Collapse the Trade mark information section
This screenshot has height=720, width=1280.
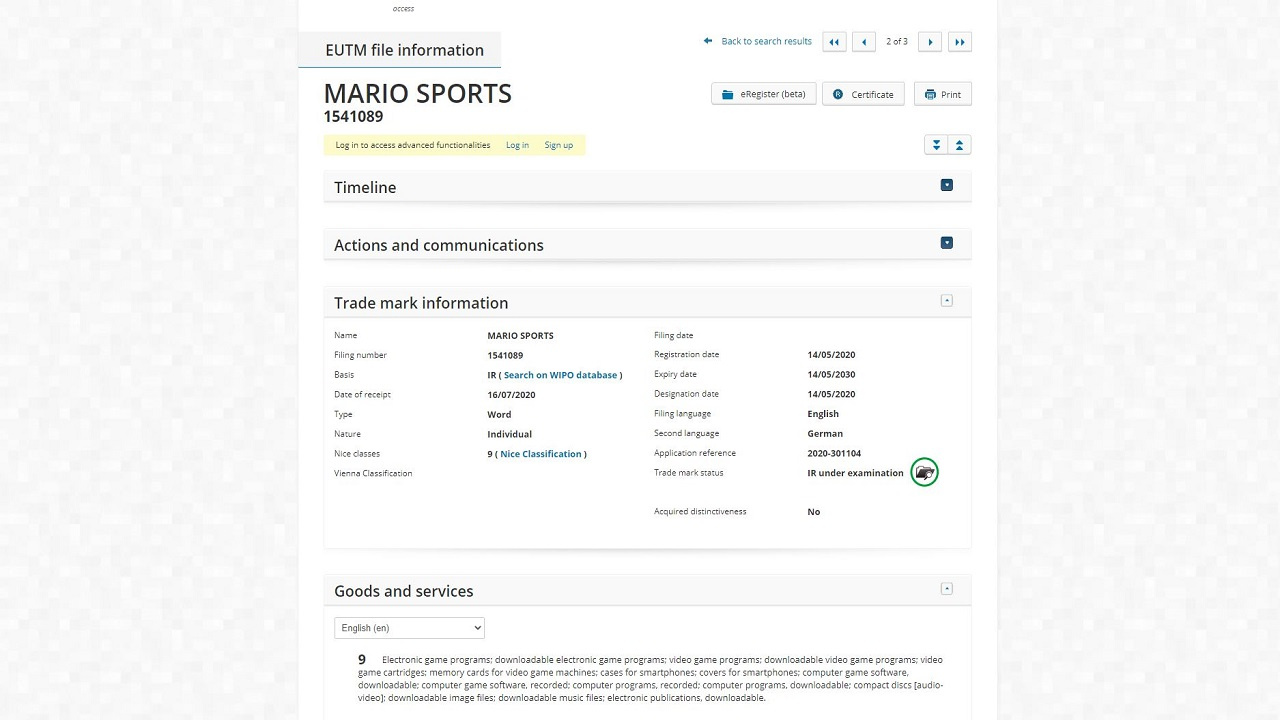(x=947, y=301)
